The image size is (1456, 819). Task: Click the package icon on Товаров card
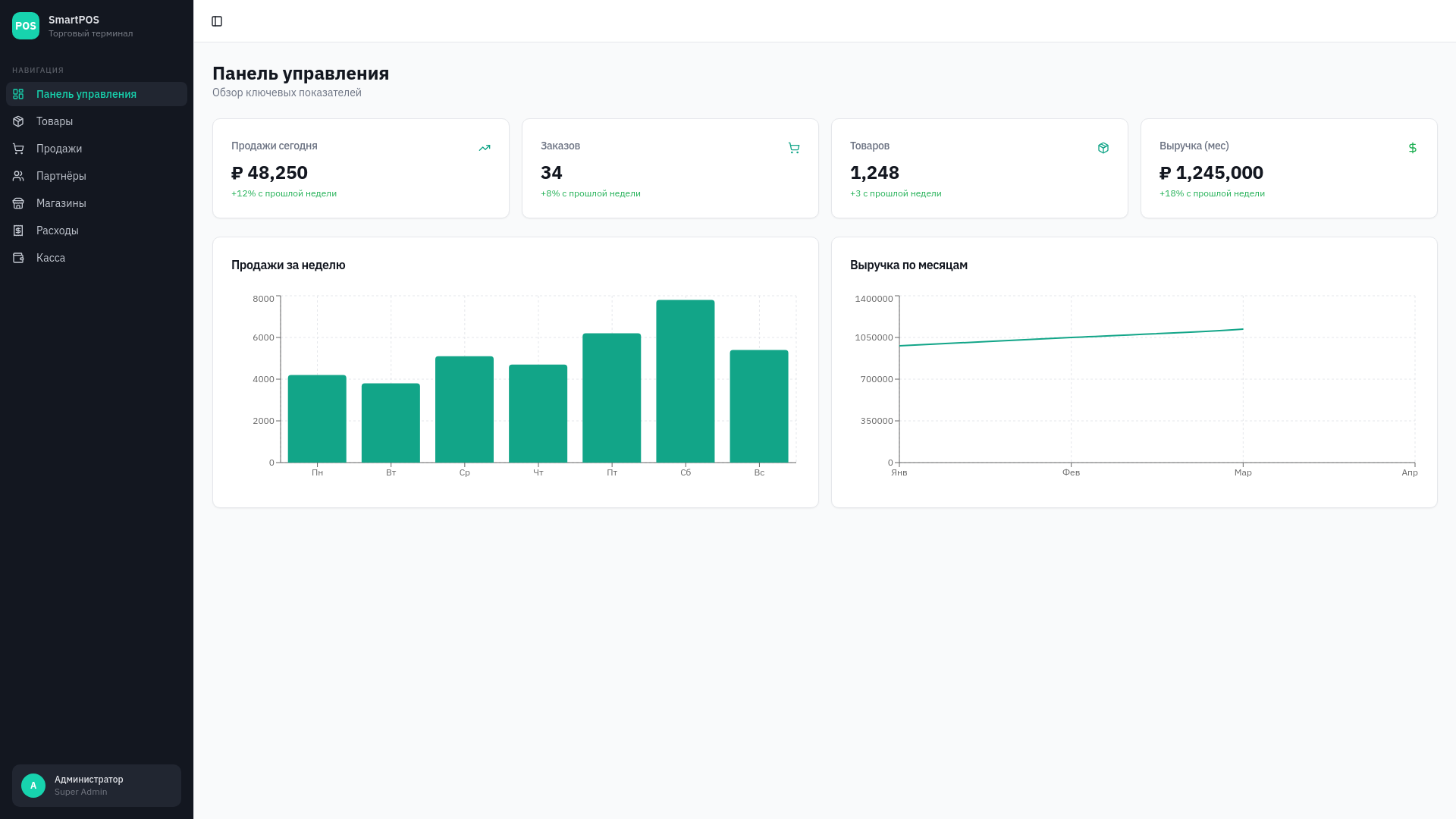pyautogui.click(x=1103, y=148)
